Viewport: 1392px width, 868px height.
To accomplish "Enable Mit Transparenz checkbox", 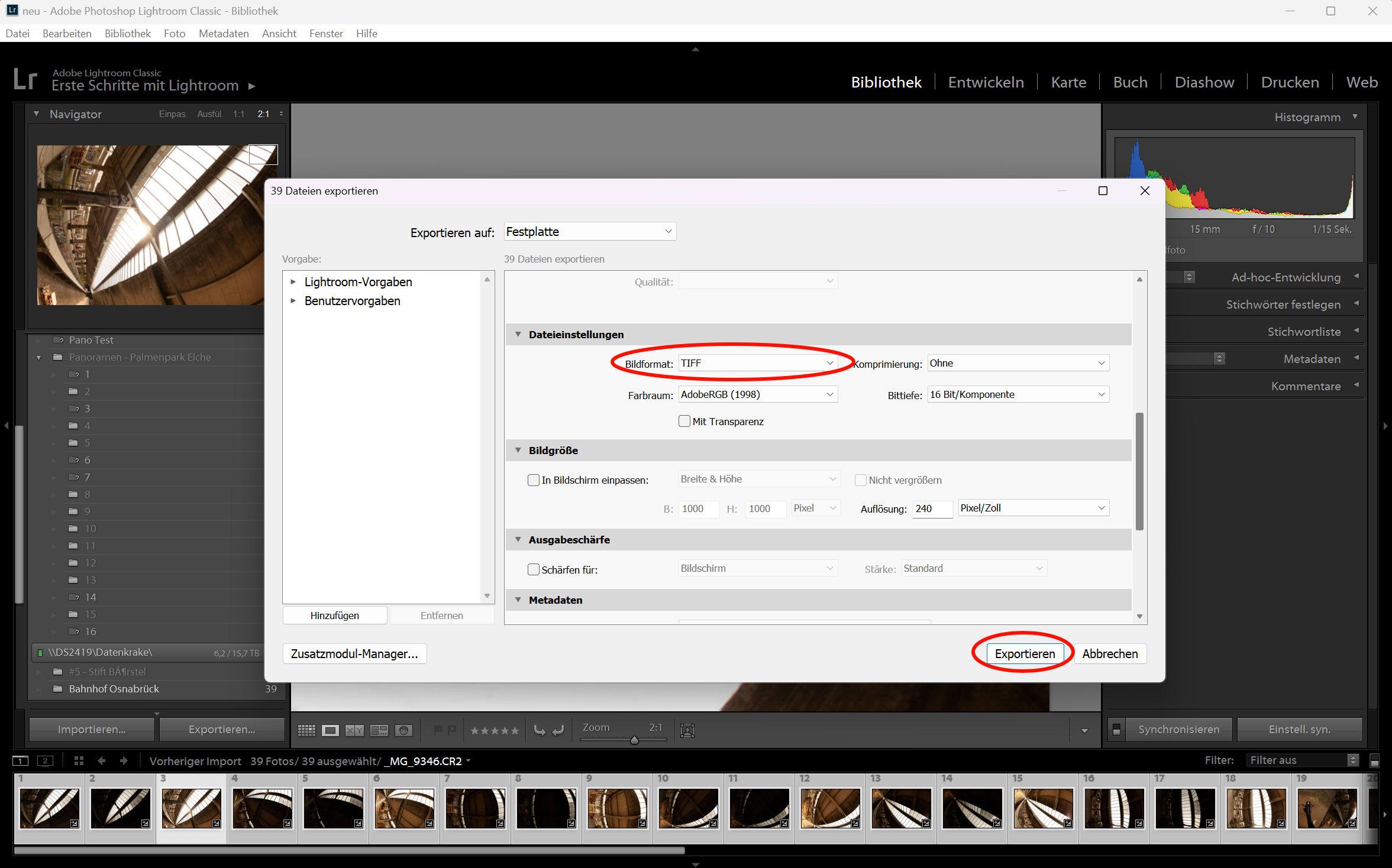I will tap(684, 421).
